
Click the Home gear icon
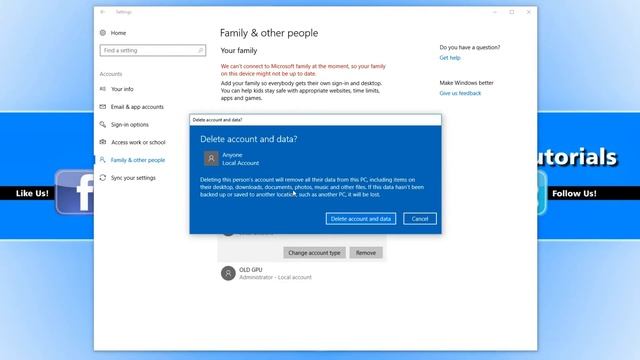coord(103,33)
